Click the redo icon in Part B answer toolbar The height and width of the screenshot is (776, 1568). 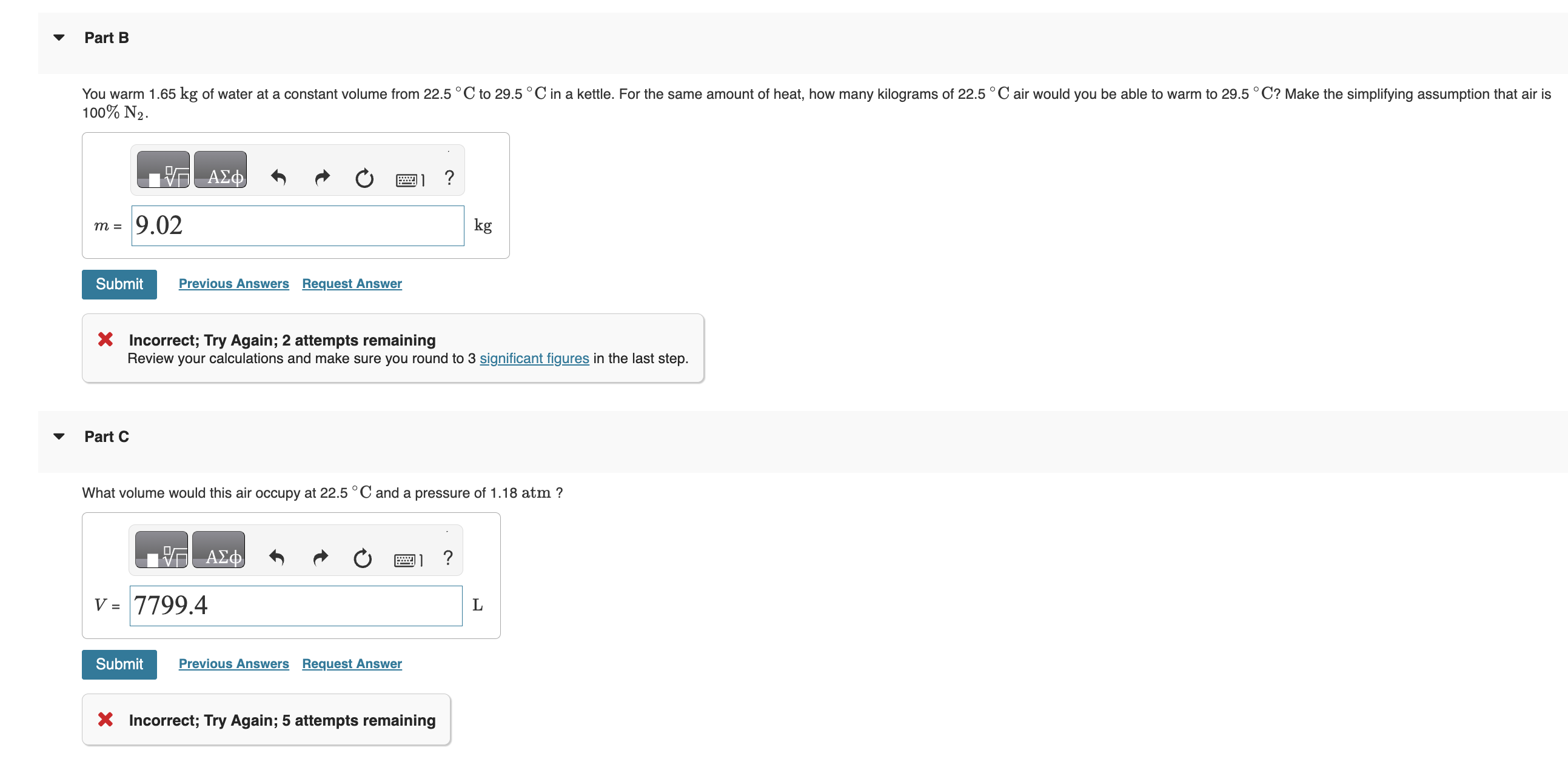click(321, 178)
